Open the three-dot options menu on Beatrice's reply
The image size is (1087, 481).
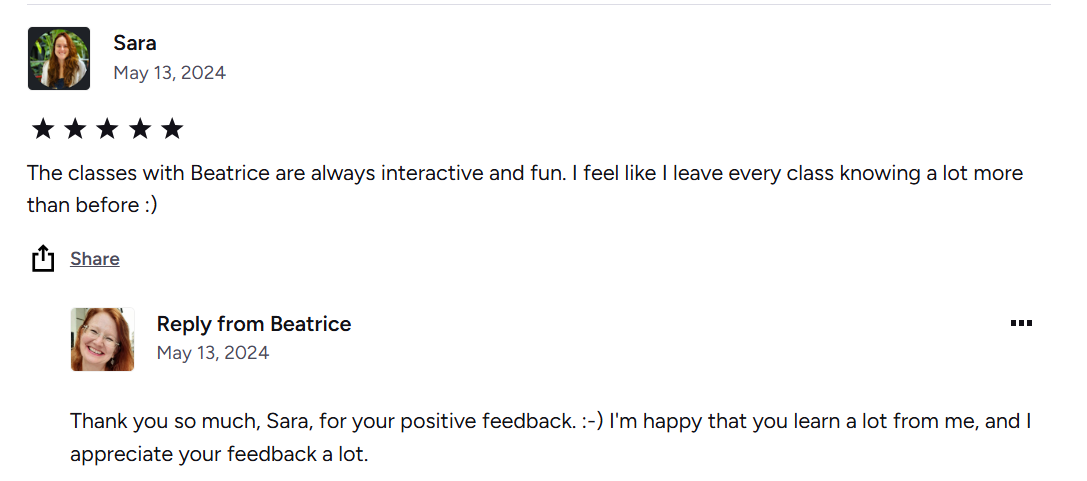click(1020, 323)
